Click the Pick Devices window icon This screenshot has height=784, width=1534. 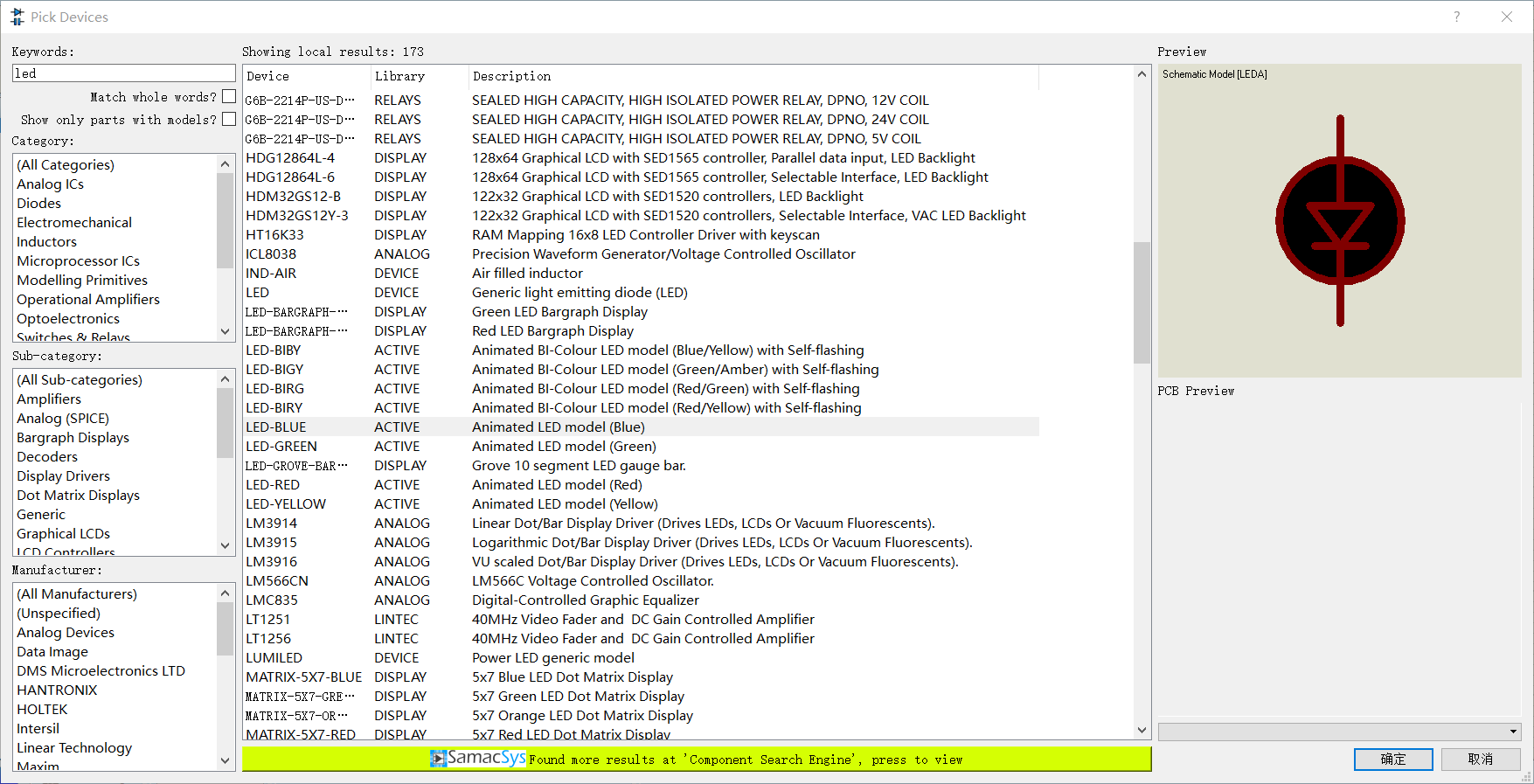pyautogui.click(x=17, y=17)
